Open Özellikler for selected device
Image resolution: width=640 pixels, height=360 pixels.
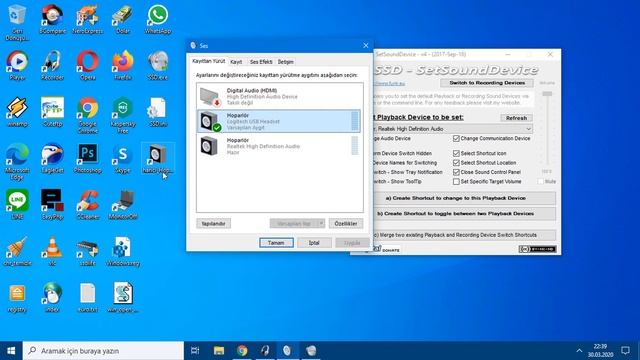click(x=346, y=224)
